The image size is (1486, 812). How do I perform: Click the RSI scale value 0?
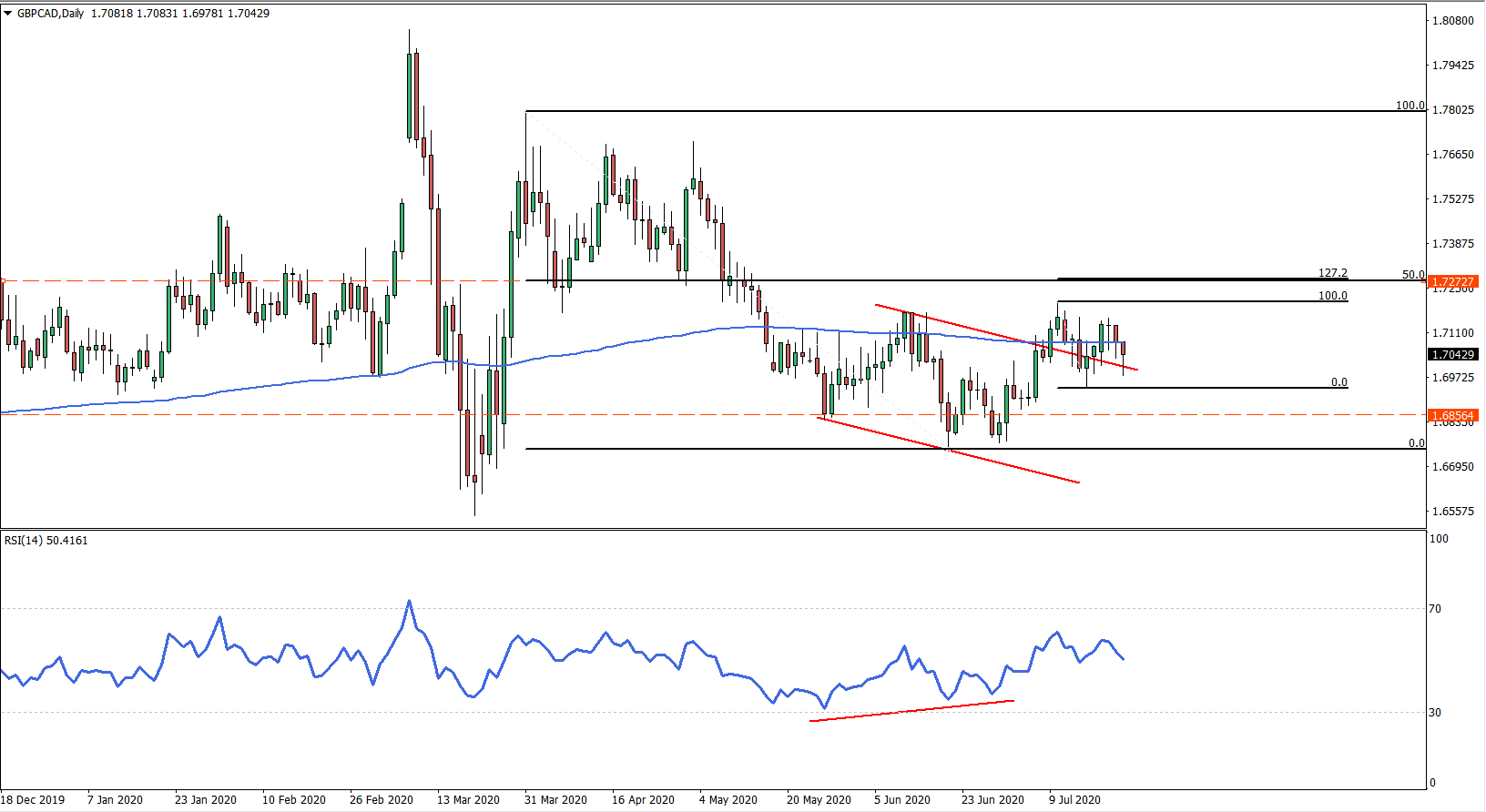(x=1432, y=783)
